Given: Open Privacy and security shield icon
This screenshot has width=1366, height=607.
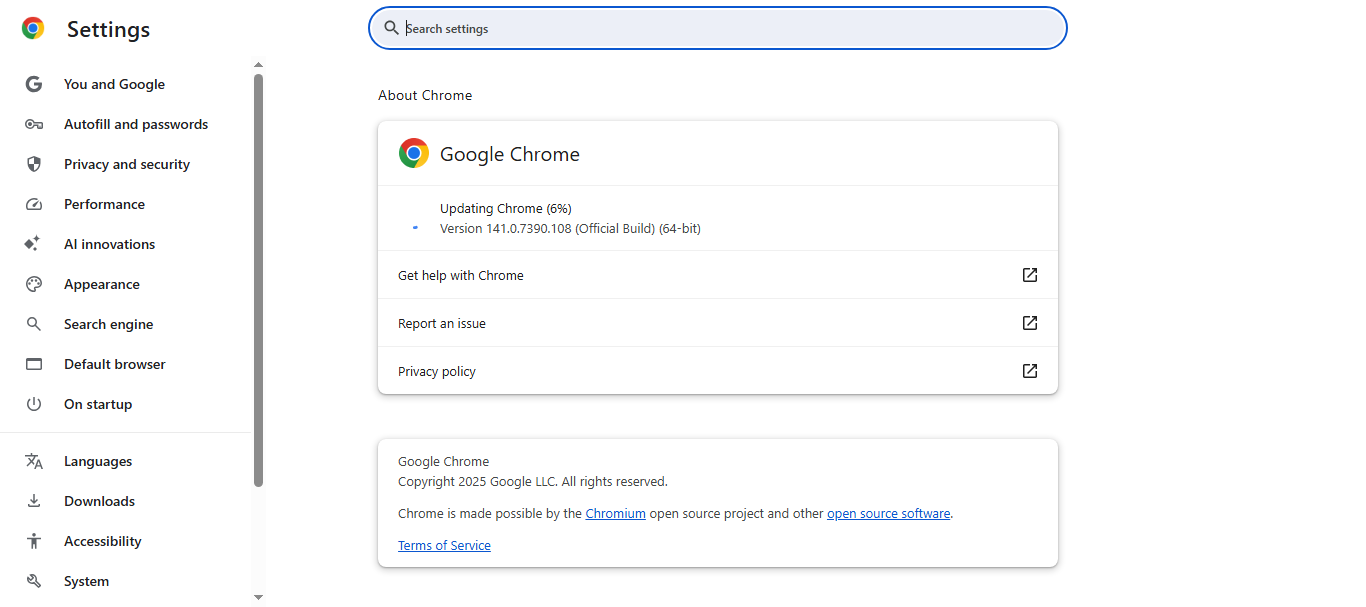Looking at the screenshot, I should [x=35, y=164].
